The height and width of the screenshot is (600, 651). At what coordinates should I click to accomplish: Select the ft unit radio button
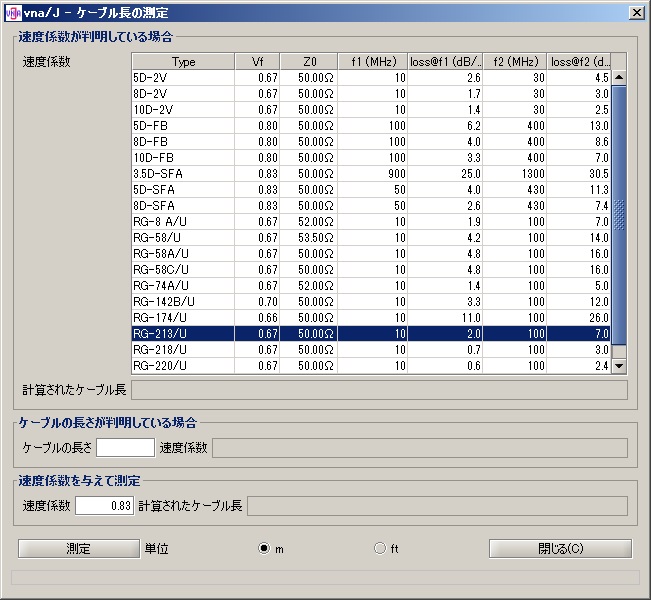click(x=379, y=549)
